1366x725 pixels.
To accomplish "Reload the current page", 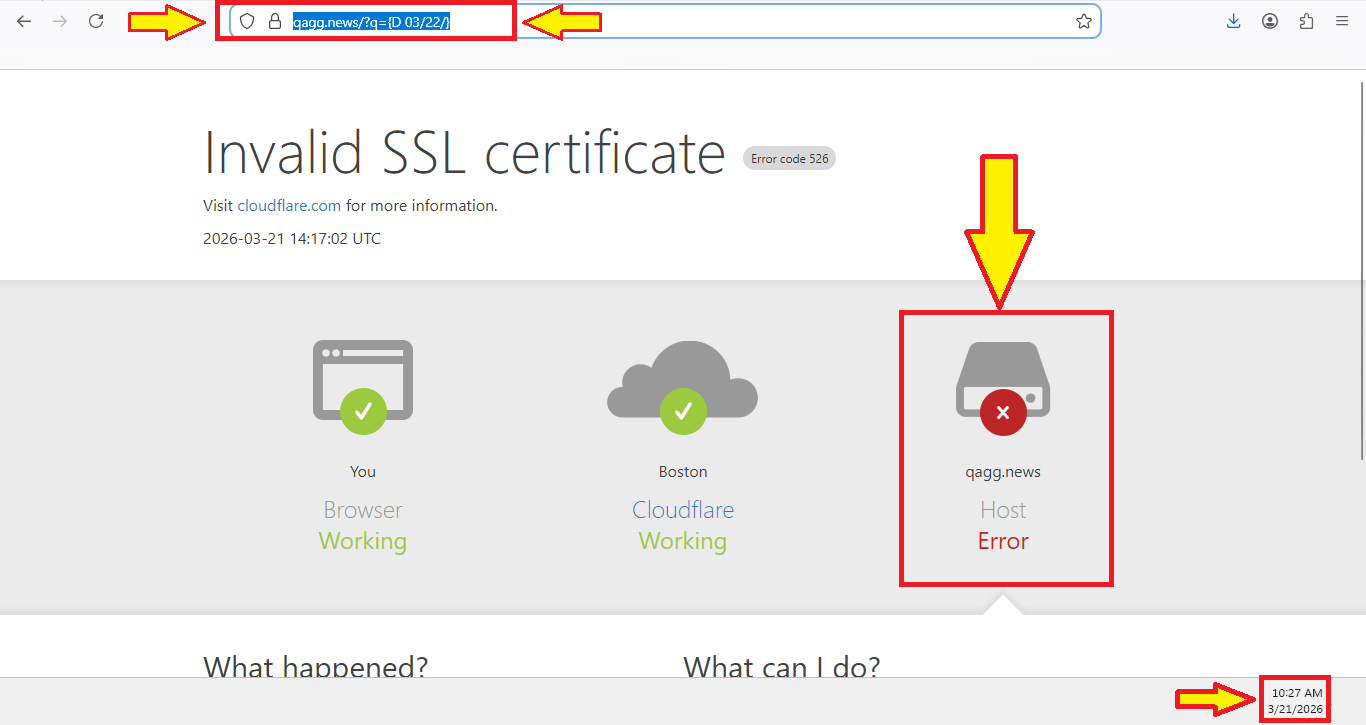I will coord(96,21).
